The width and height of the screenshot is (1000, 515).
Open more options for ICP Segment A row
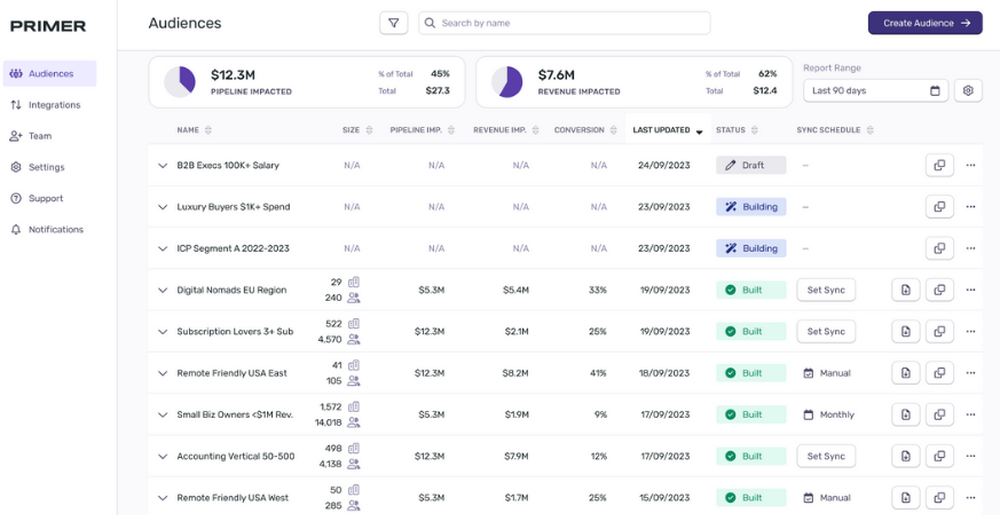(971, 248)
